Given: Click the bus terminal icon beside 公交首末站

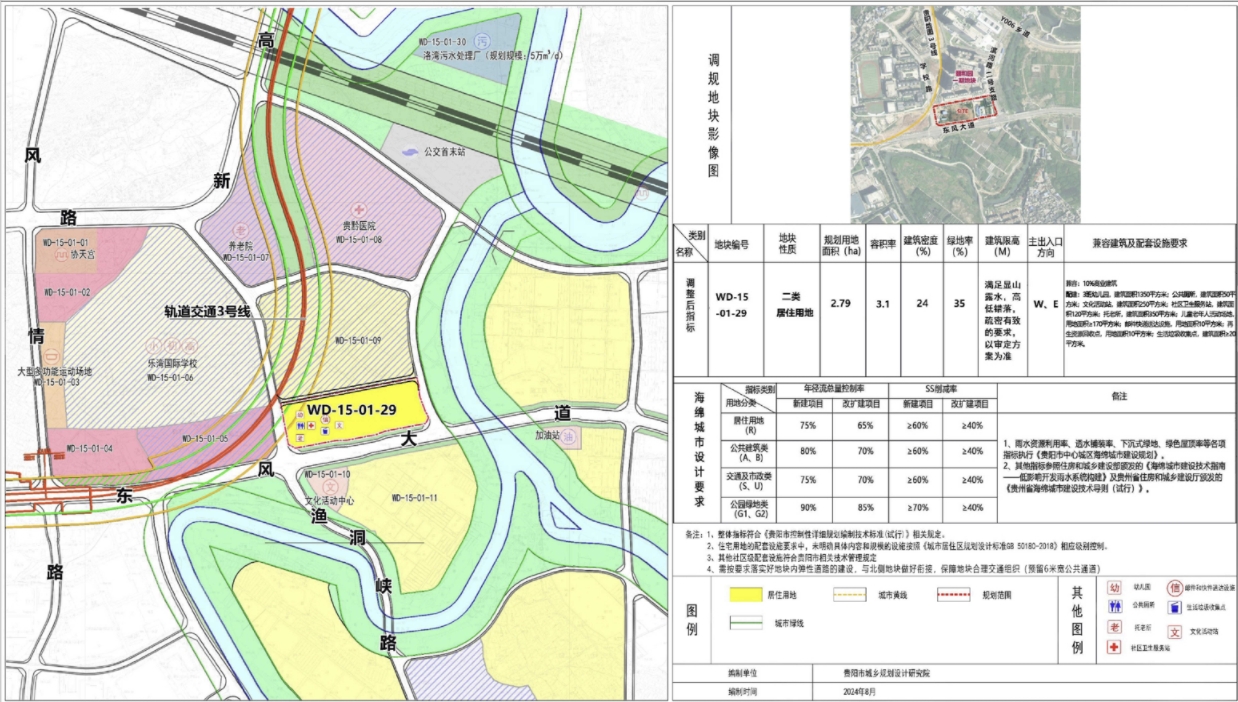Looking at the screenshot, I should pos(410,152).
